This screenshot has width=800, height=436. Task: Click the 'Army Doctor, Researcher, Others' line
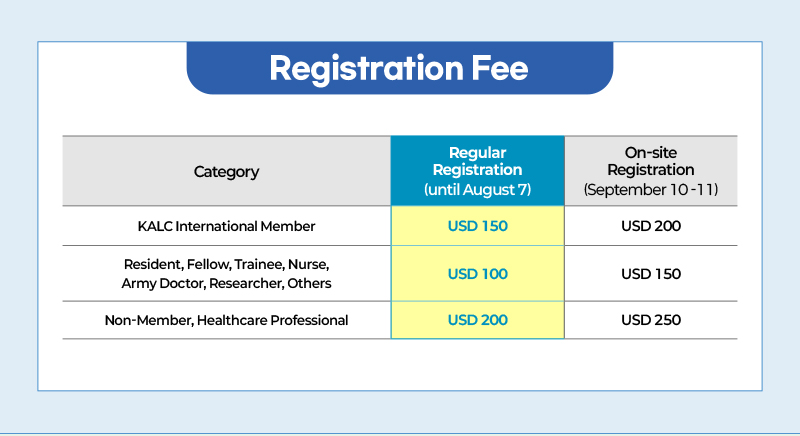click(227, 284)
